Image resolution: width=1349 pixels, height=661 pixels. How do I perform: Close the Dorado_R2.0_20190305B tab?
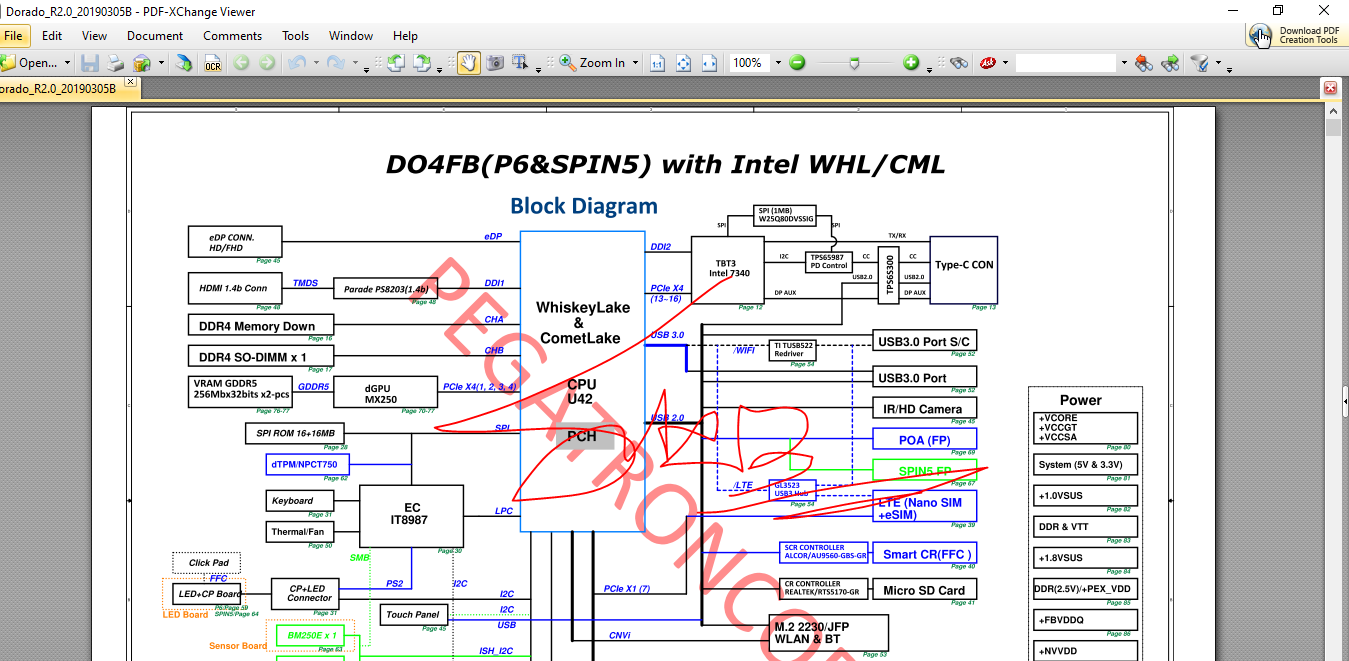tap(131, 82)
